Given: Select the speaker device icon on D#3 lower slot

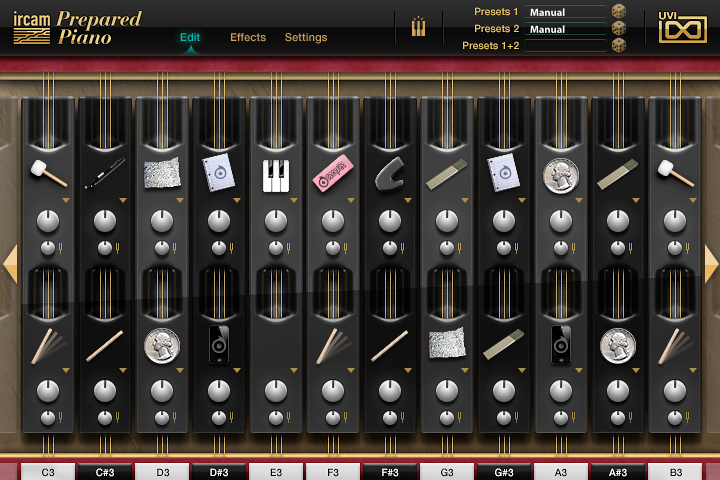Looking at the screenshot, I should 219,344.
